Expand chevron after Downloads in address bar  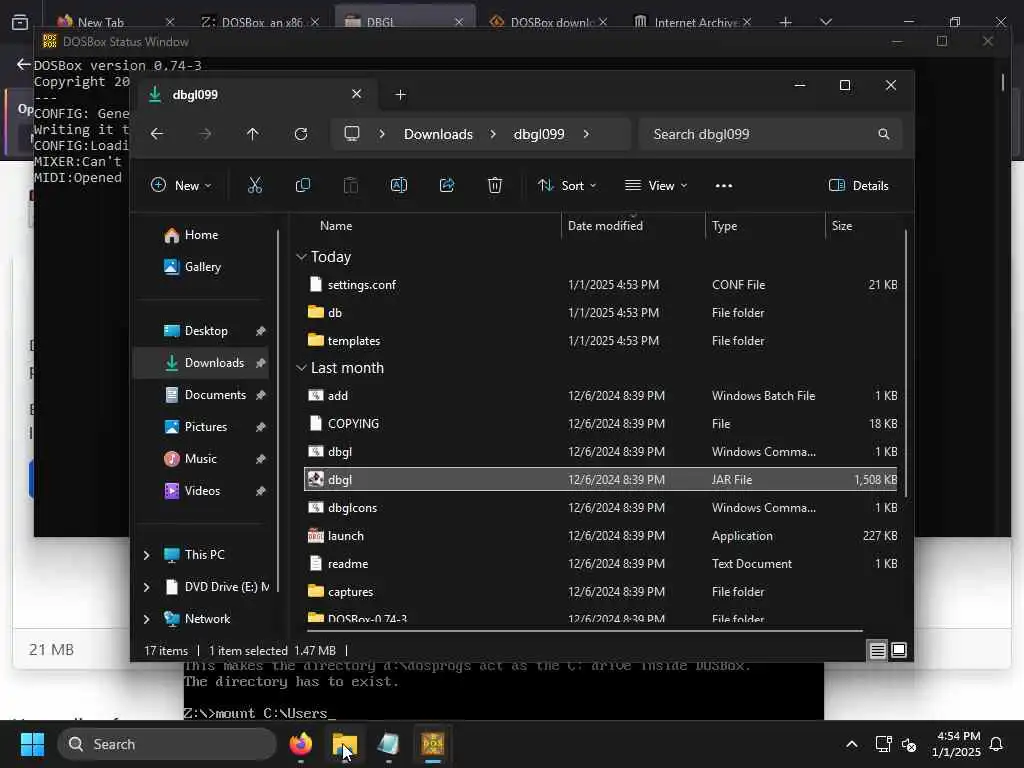point(493,134)
